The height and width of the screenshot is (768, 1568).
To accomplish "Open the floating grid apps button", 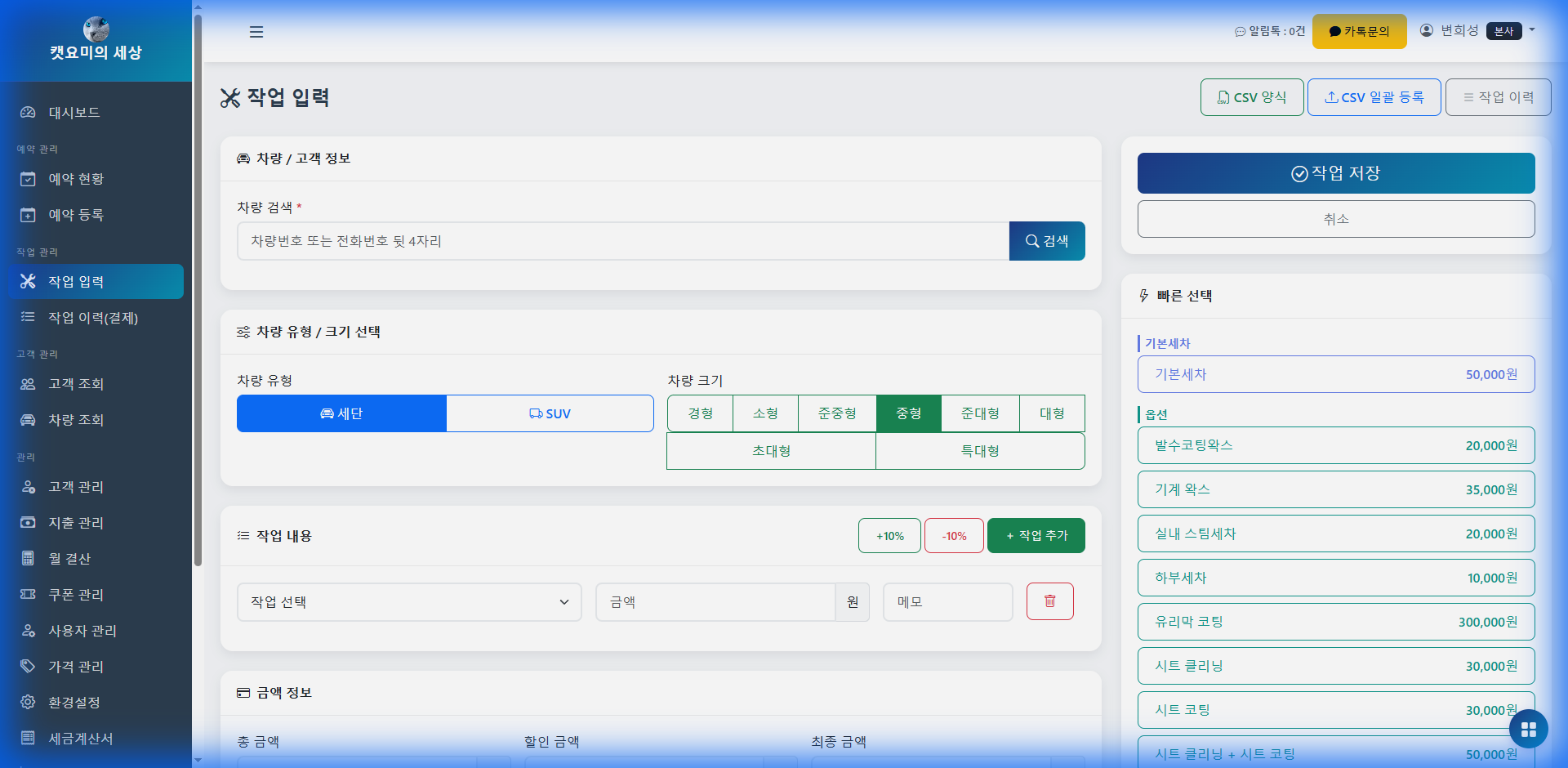I will point(1529,729).
